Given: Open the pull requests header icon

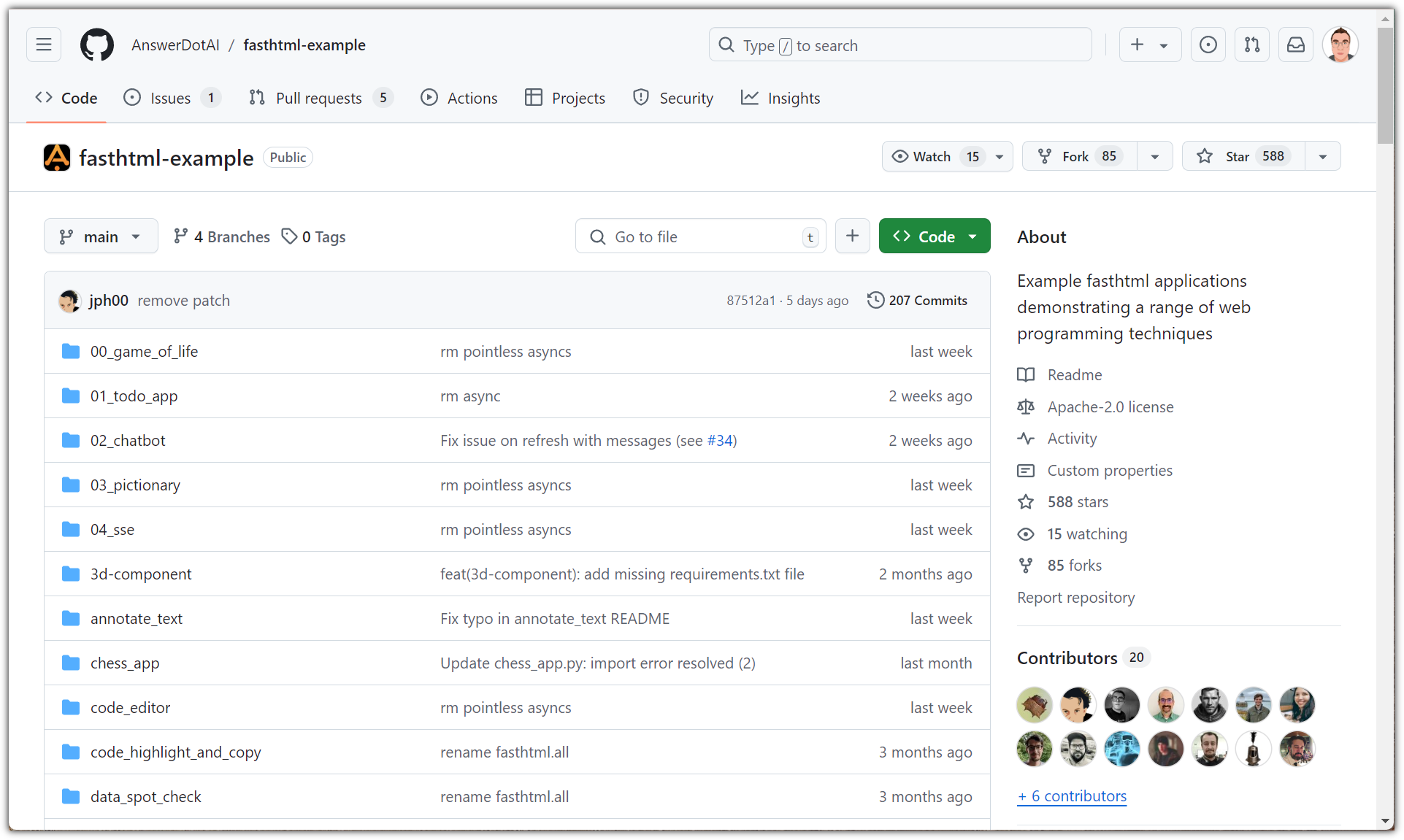Looking at the screenshot, I should point(1252,45).
